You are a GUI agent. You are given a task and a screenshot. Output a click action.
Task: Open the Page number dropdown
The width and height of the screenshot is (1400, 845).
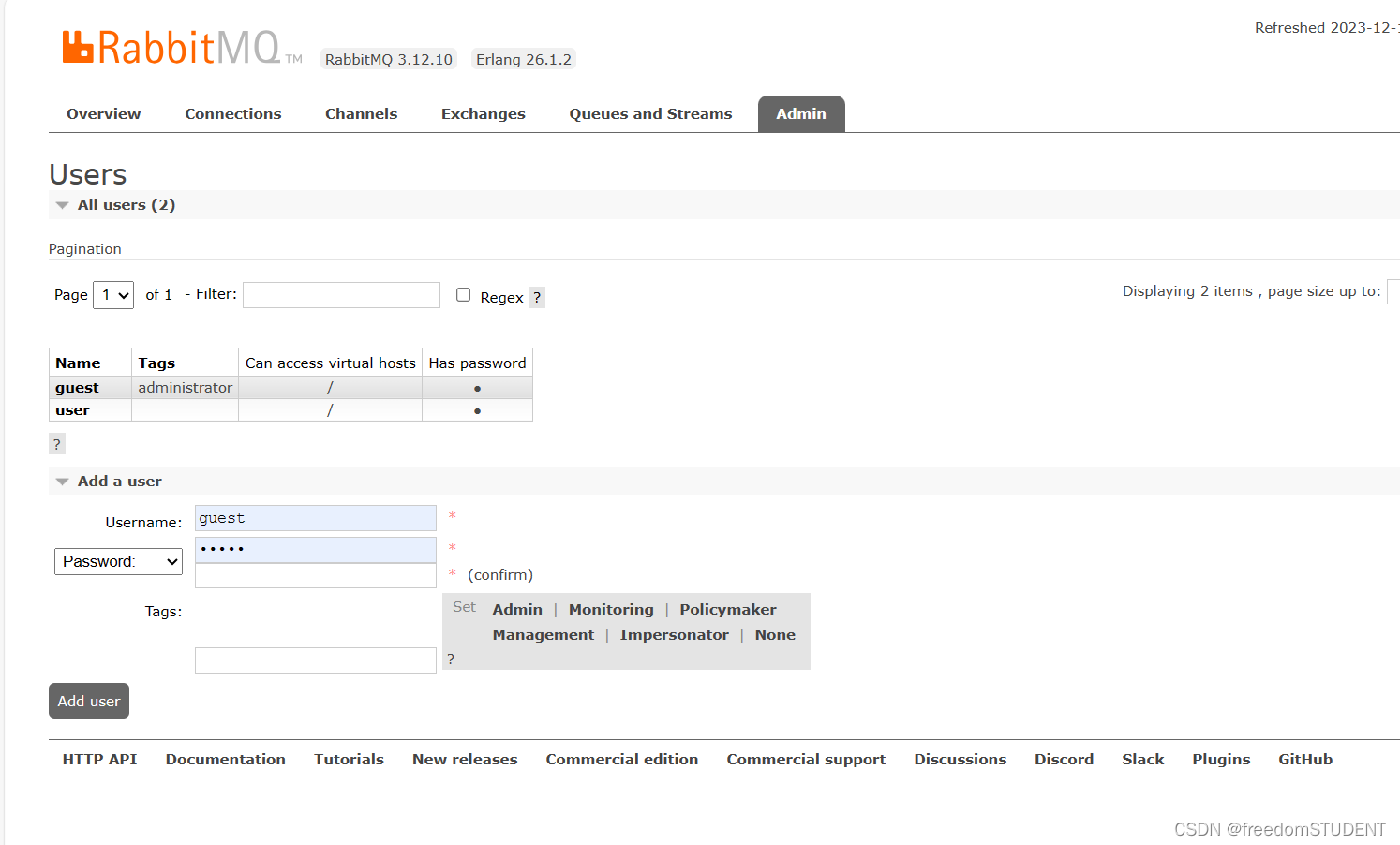112,294
